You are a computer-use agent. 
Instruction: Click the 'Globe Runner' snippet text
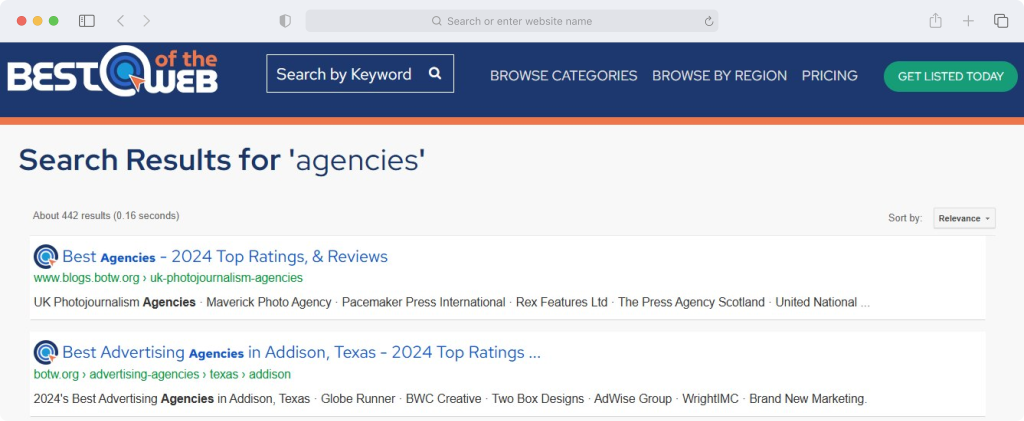click(x=358, y=399)
